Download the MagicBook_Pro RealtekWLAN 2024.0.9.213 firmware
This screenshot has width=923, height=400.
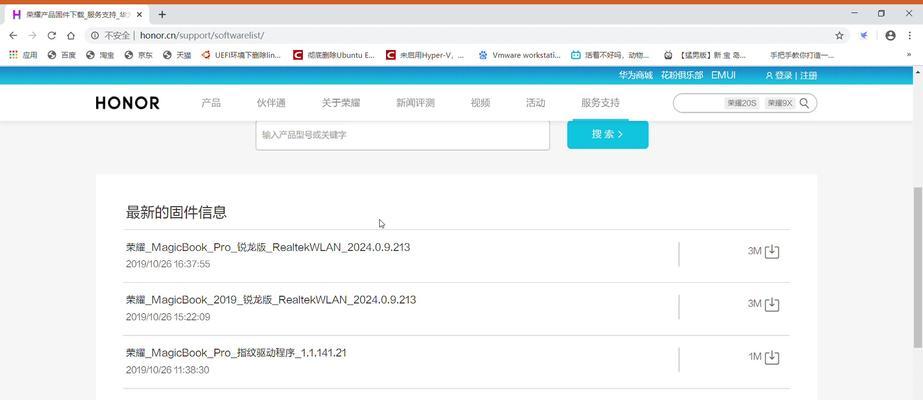pyautogui.click(x=772, y=252)
